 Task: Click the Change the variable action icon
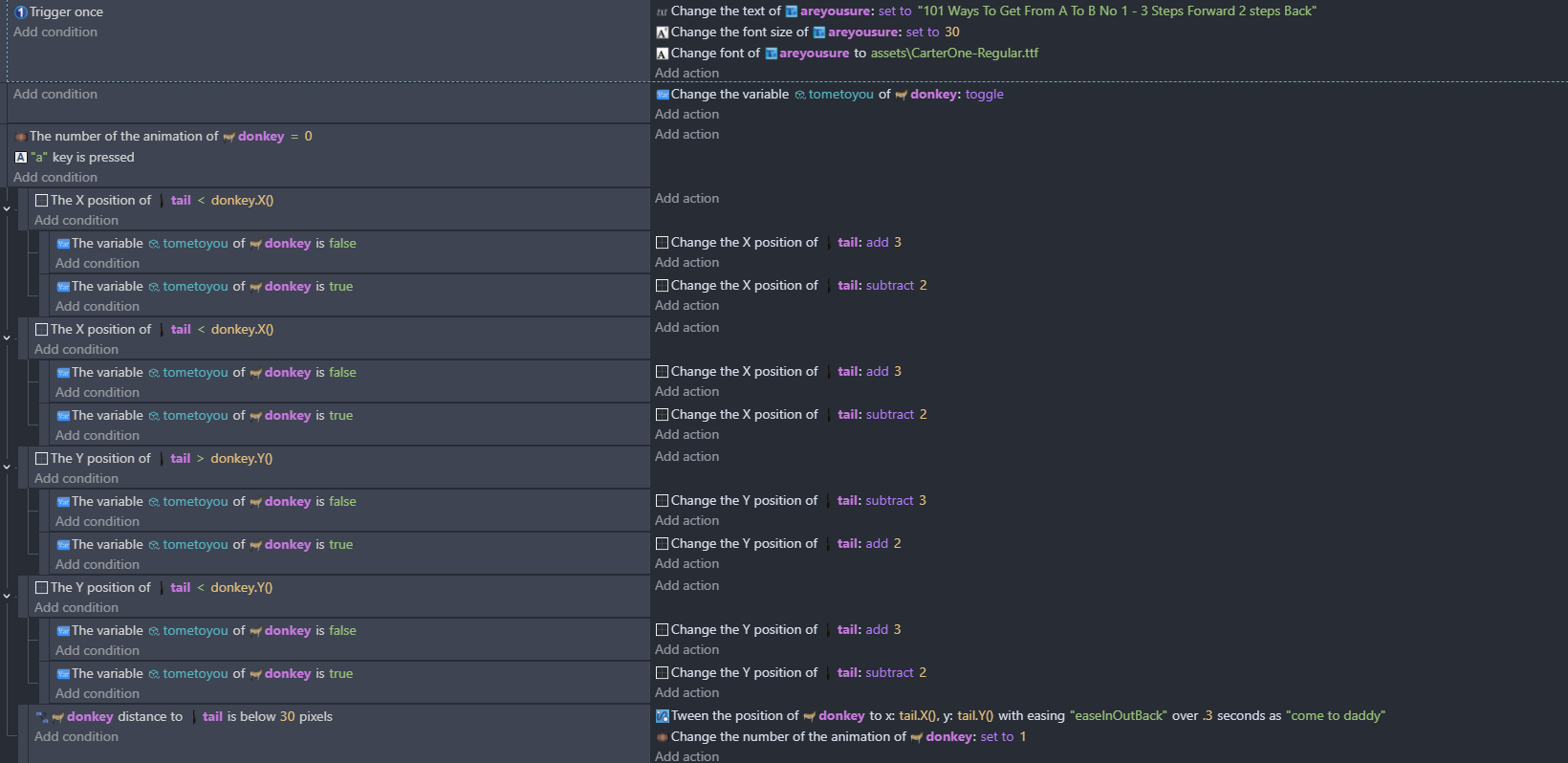tap(662, 95)
